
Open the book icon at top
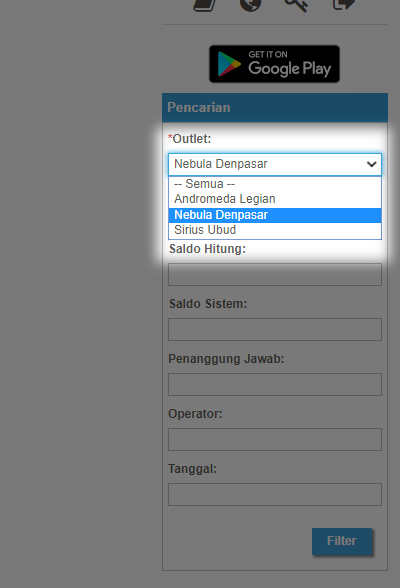[x=205, y=5]
